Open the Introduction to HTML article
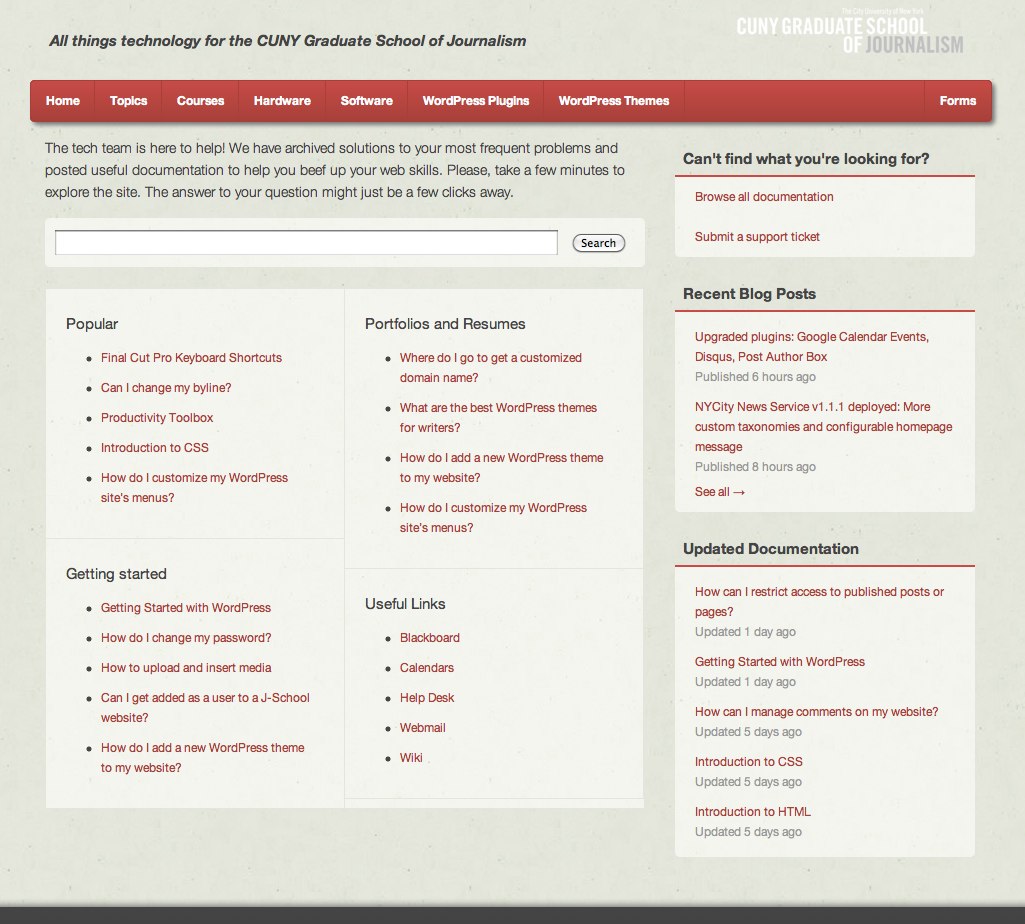Screen dimensions: 1025x924 point(752,812)
